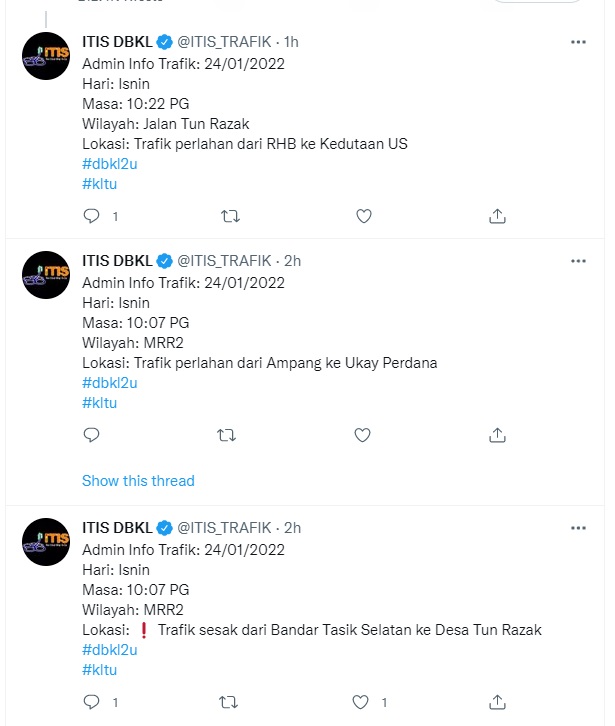The width and height of the screenshot is (615, 726).
Task: Open #kltu hashtag in the last tweet
Action: pyautogui.click(x=100, y=670)
